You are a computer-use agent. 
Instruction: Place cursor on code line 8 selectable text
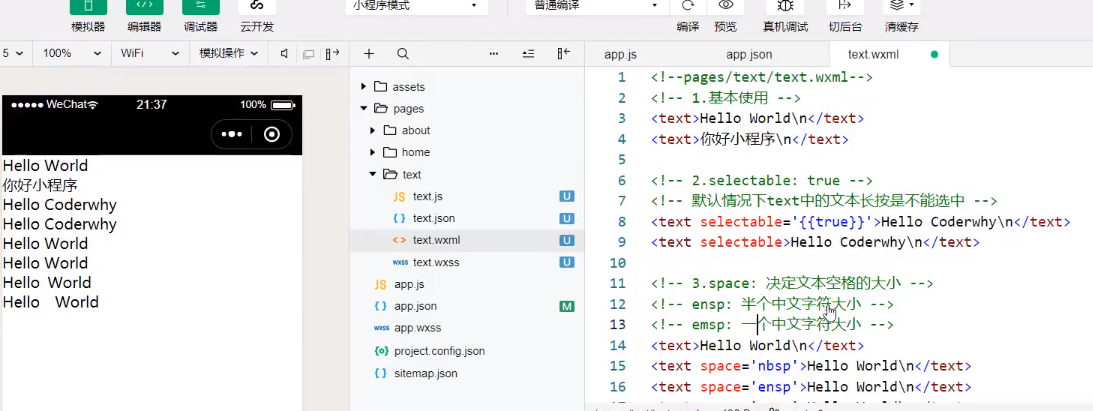click(x=860, y=222)
